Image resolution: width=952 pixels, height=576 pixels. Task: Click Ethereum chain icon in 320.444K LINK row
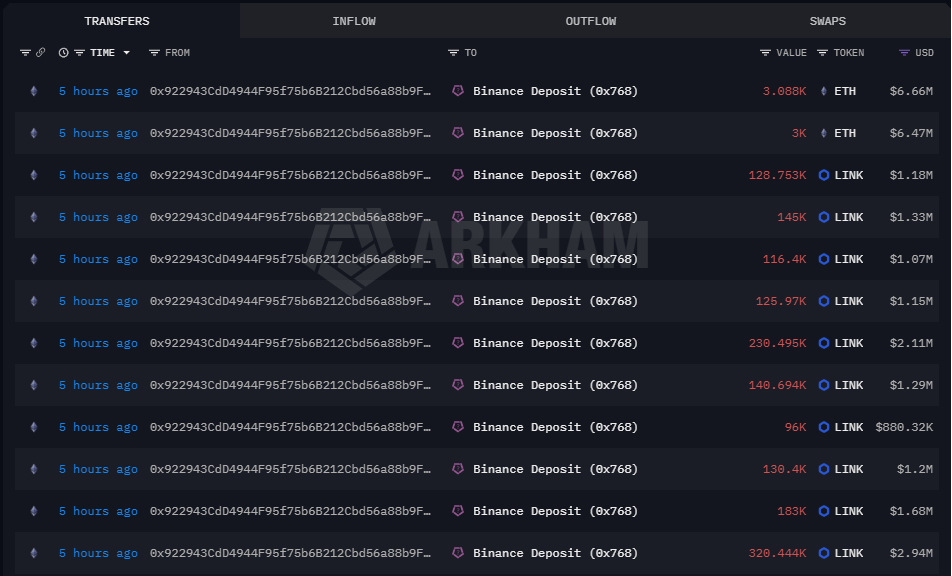(34, 553)
